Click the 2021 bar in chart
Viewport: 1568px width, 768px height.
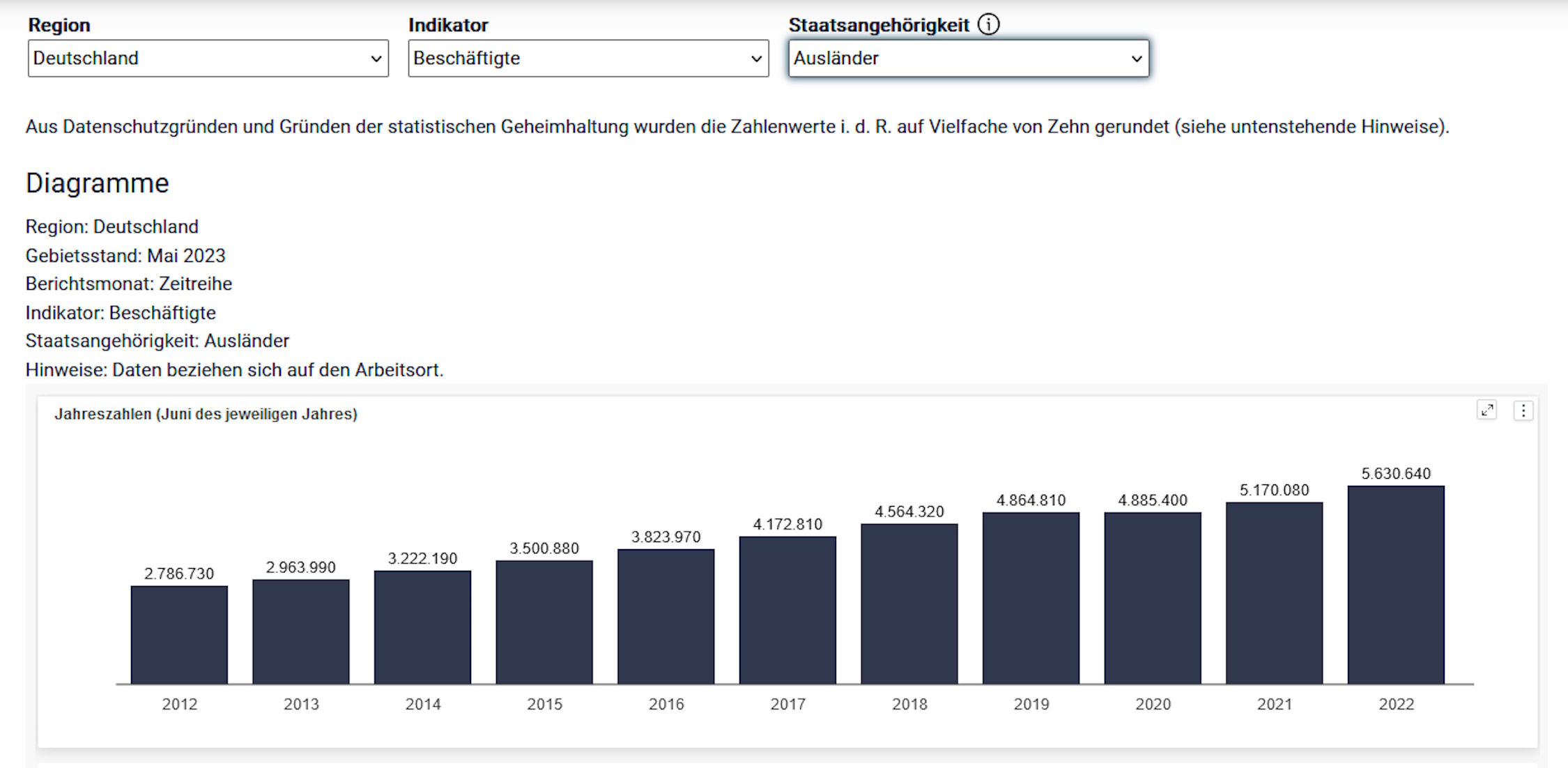coord(1274,592)
